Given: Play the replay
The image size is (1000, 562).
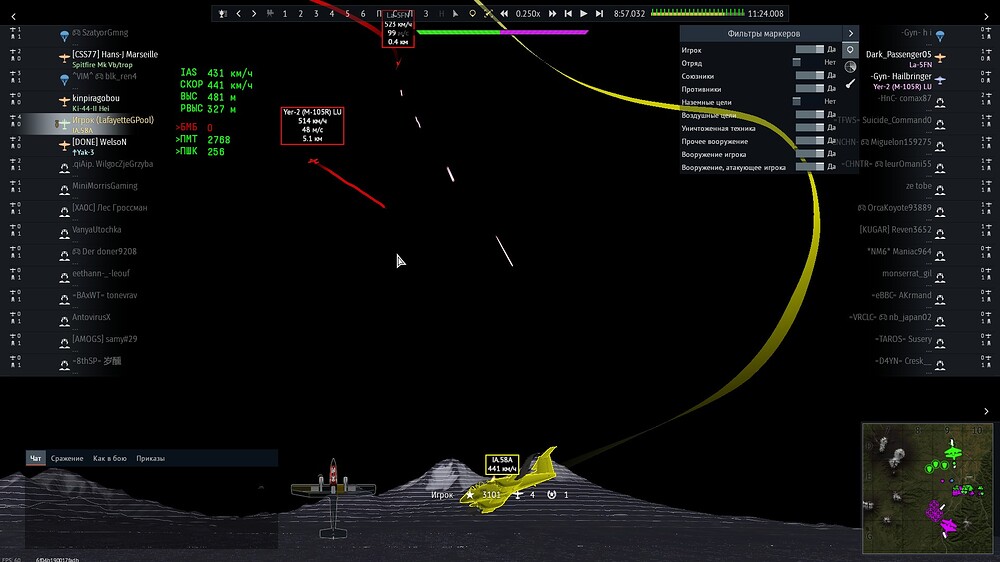Looking at the screenshot, I should [584, 13].
